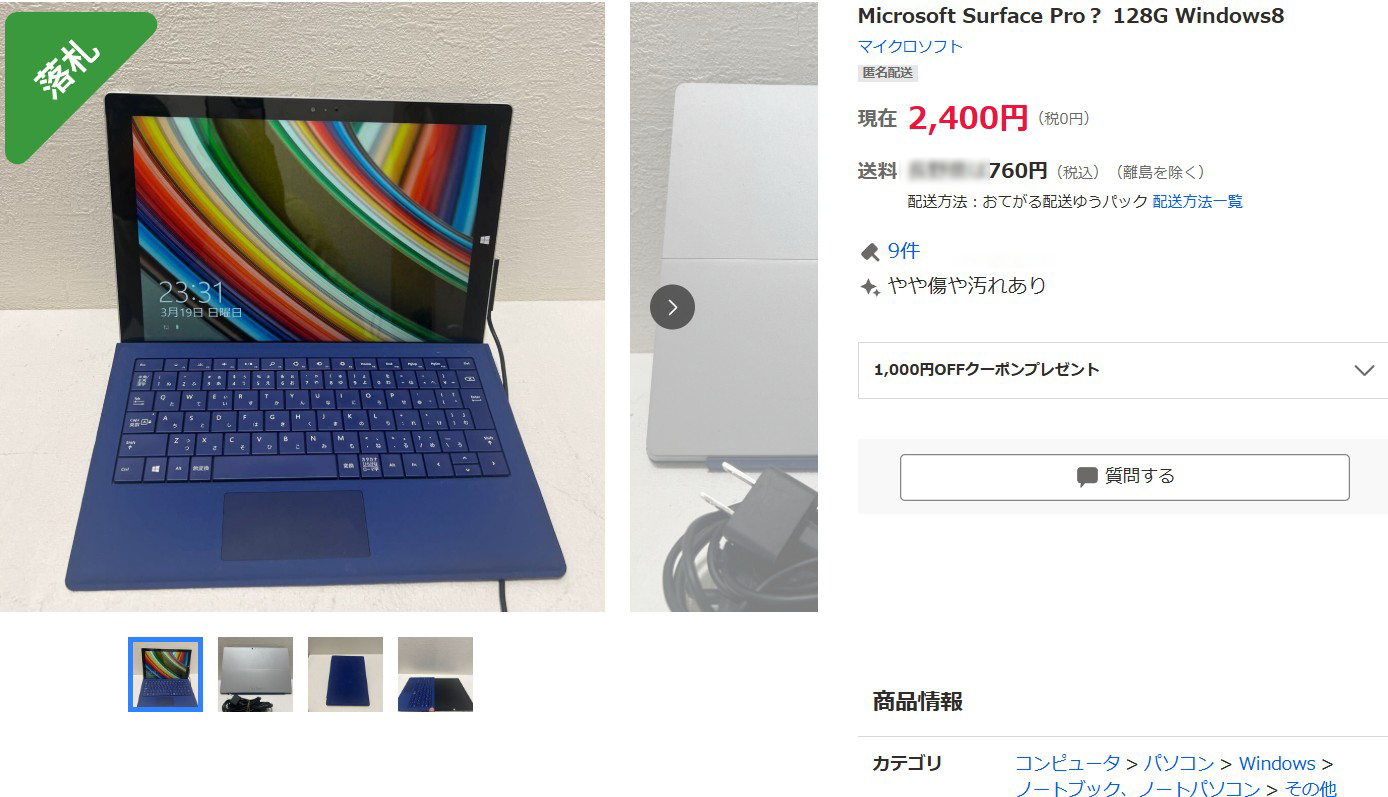
Task: Open the 配送方法一覧 link
Action: [1197, 201]
